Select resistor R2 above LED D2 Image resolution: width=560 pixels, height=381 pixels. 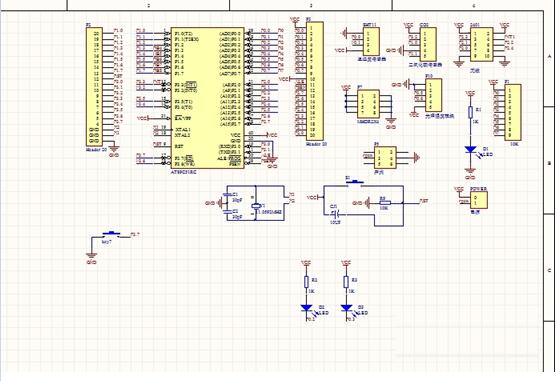pyautogui.click(x=306, y=282)
